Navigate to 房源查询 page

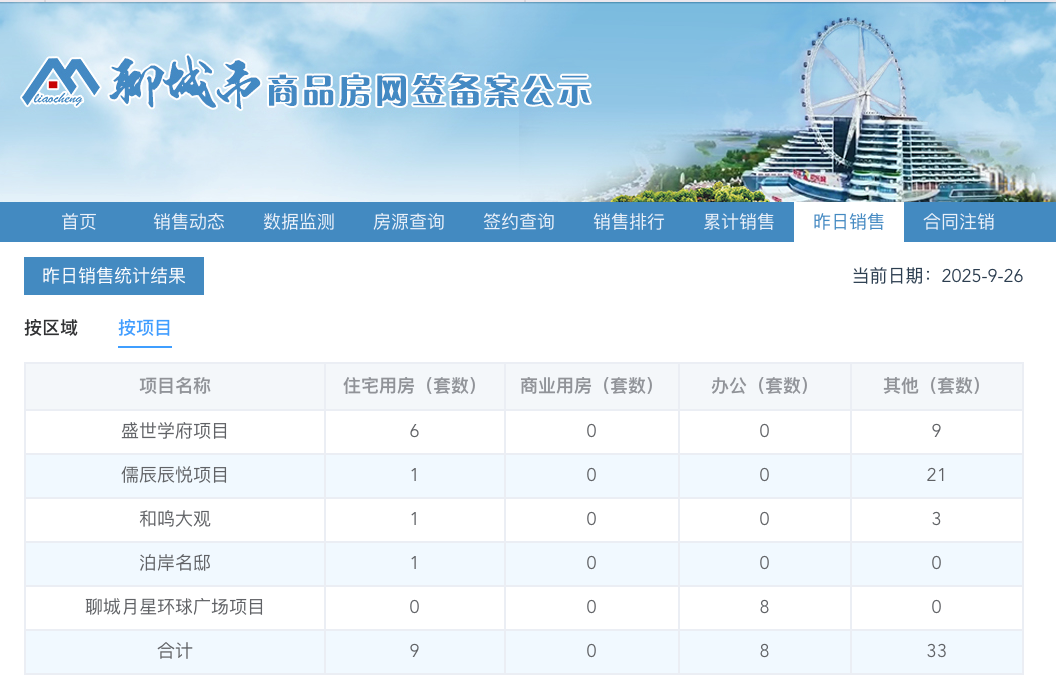(408, 222)
